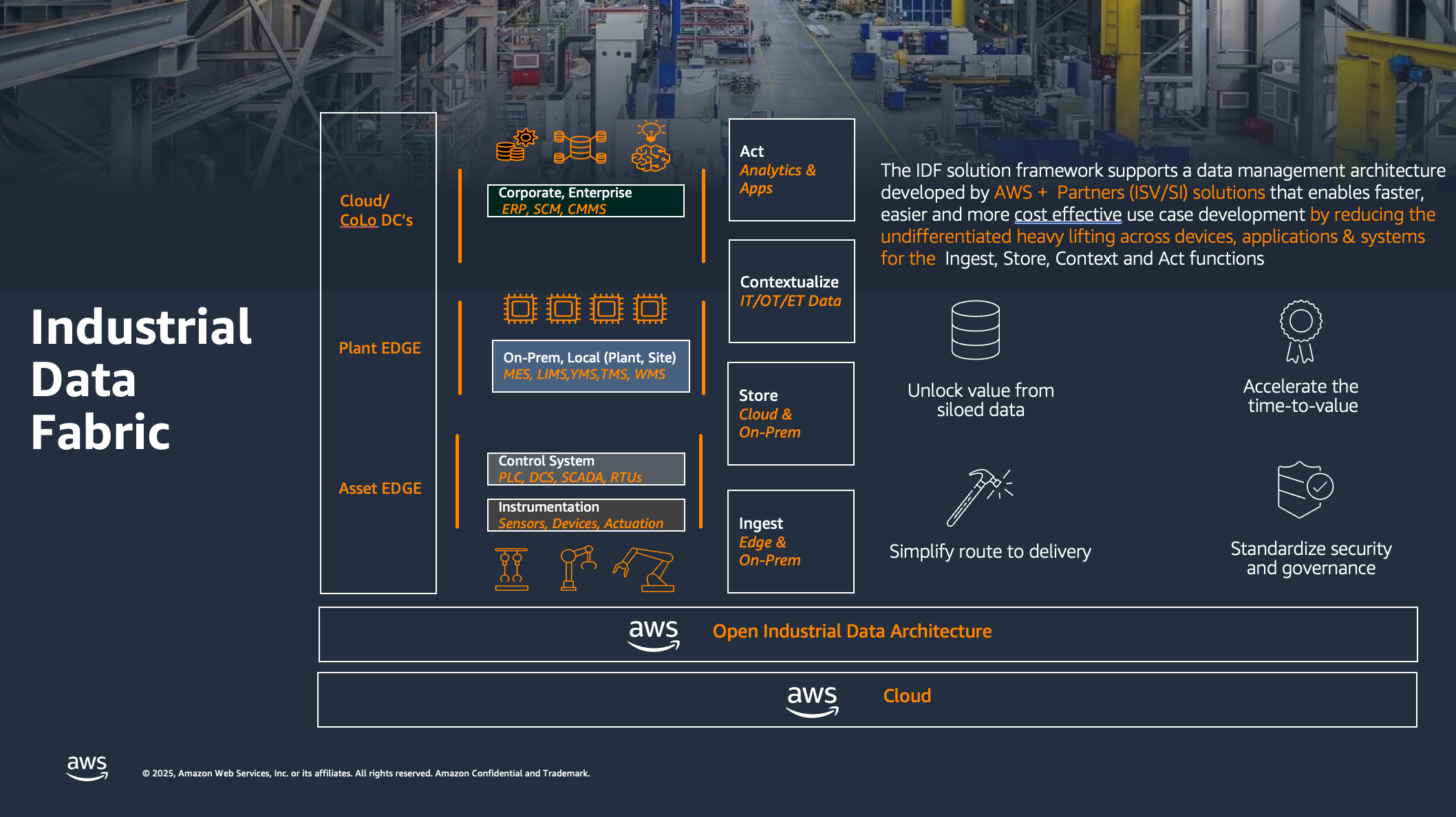Select the Store Cloud & On-Prem box
This screenshot has width=1456, height=817.
791,413
